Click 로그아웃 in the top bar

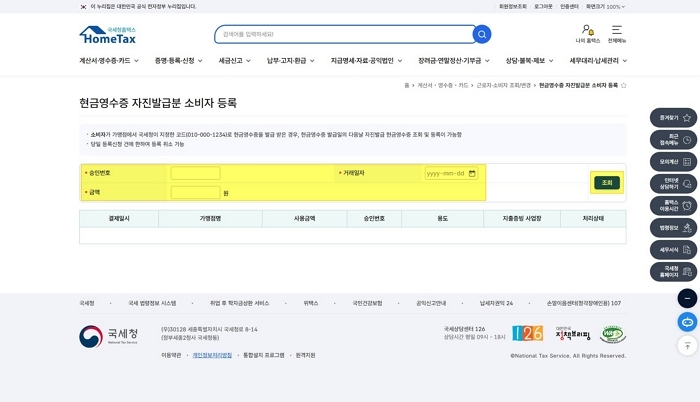click(x=543, y=7)
